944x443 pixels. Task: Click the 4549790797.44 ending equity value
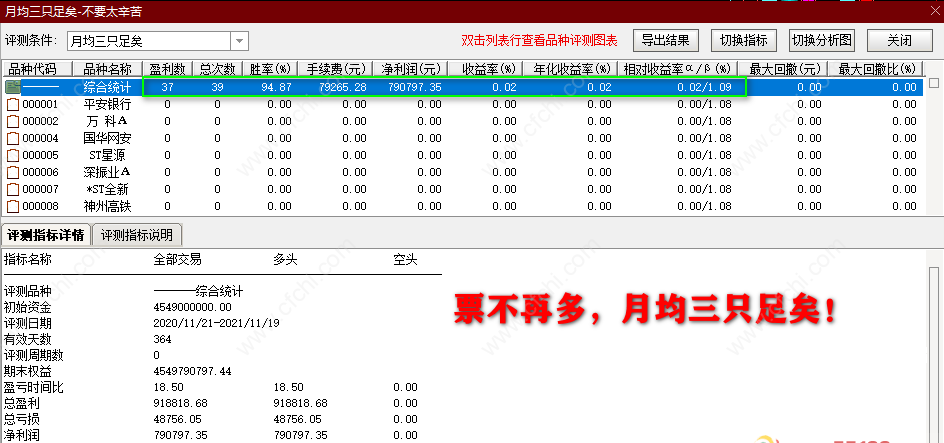coord(193,371)
